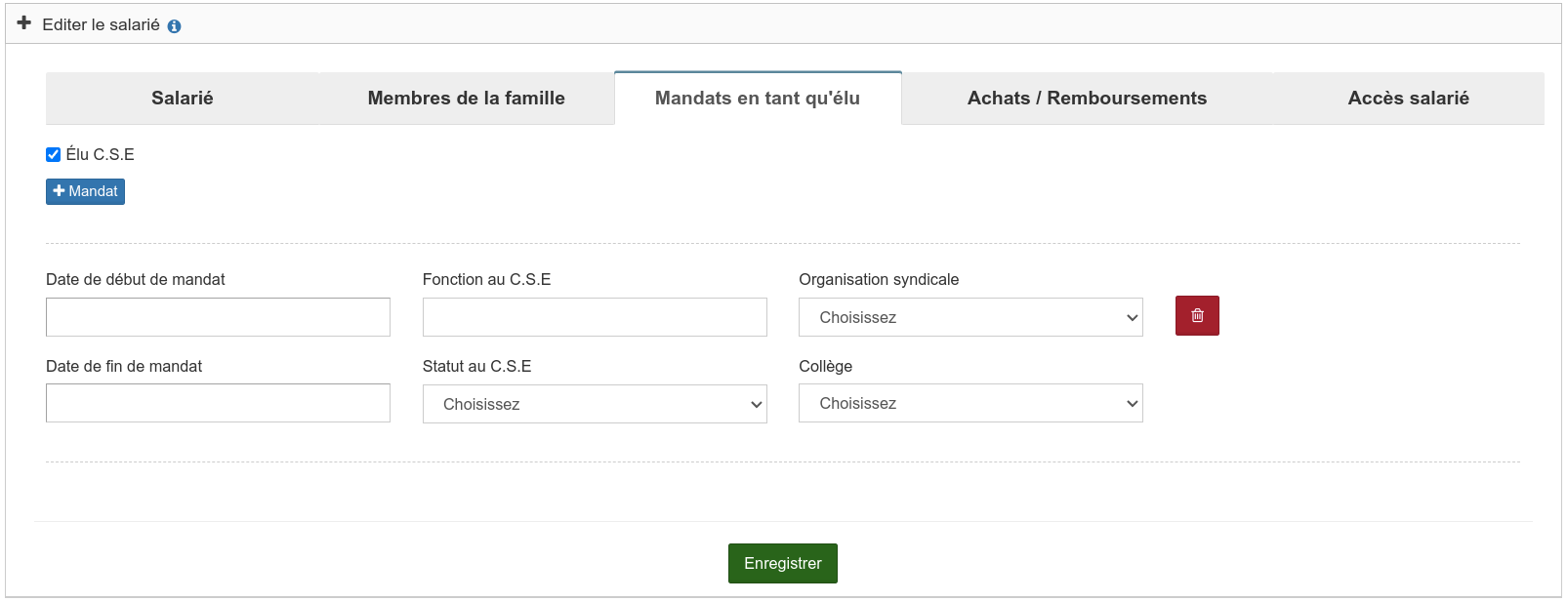Click the Date de fin de mandat field

218,403
